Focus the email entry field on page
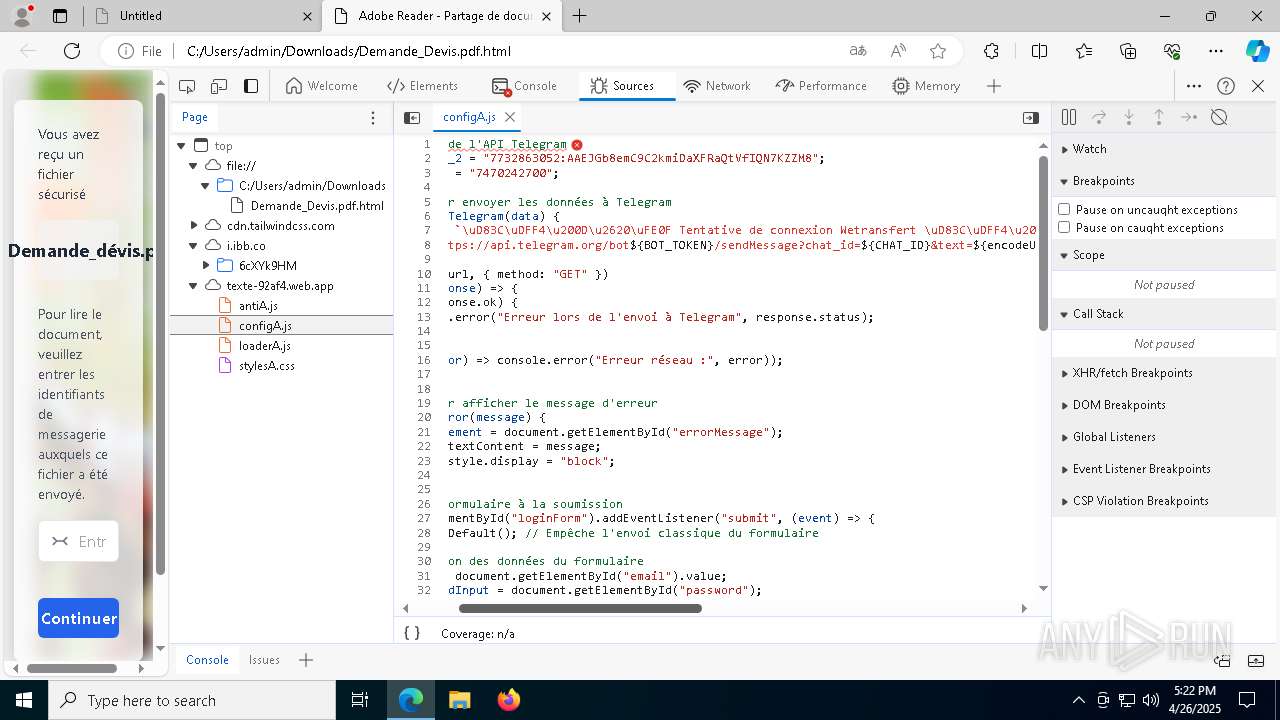This screenshot has width=1280, height=720. click(79, 541)
